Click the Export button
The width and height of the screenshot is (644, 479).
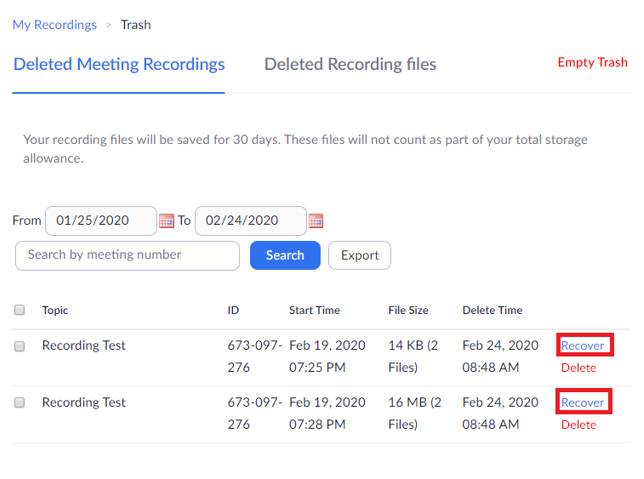pos(360,255)
